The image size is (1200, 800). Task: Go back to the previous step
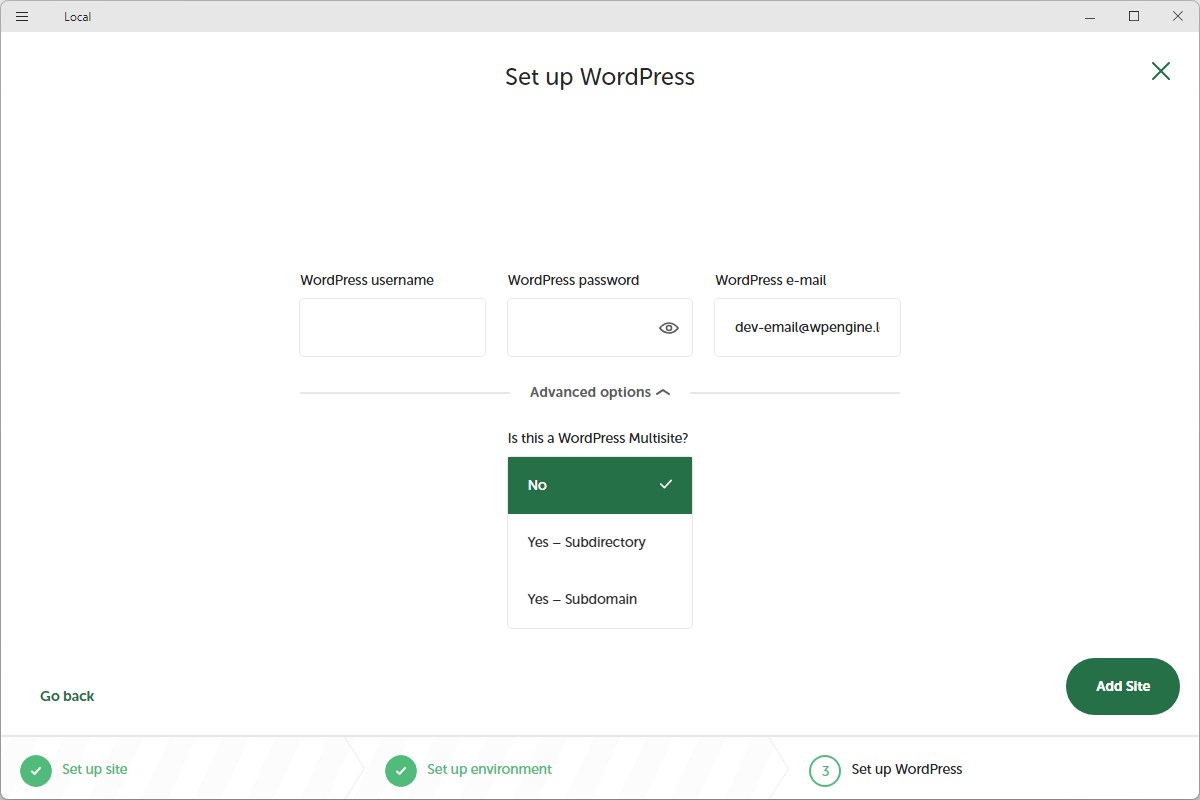67,696
